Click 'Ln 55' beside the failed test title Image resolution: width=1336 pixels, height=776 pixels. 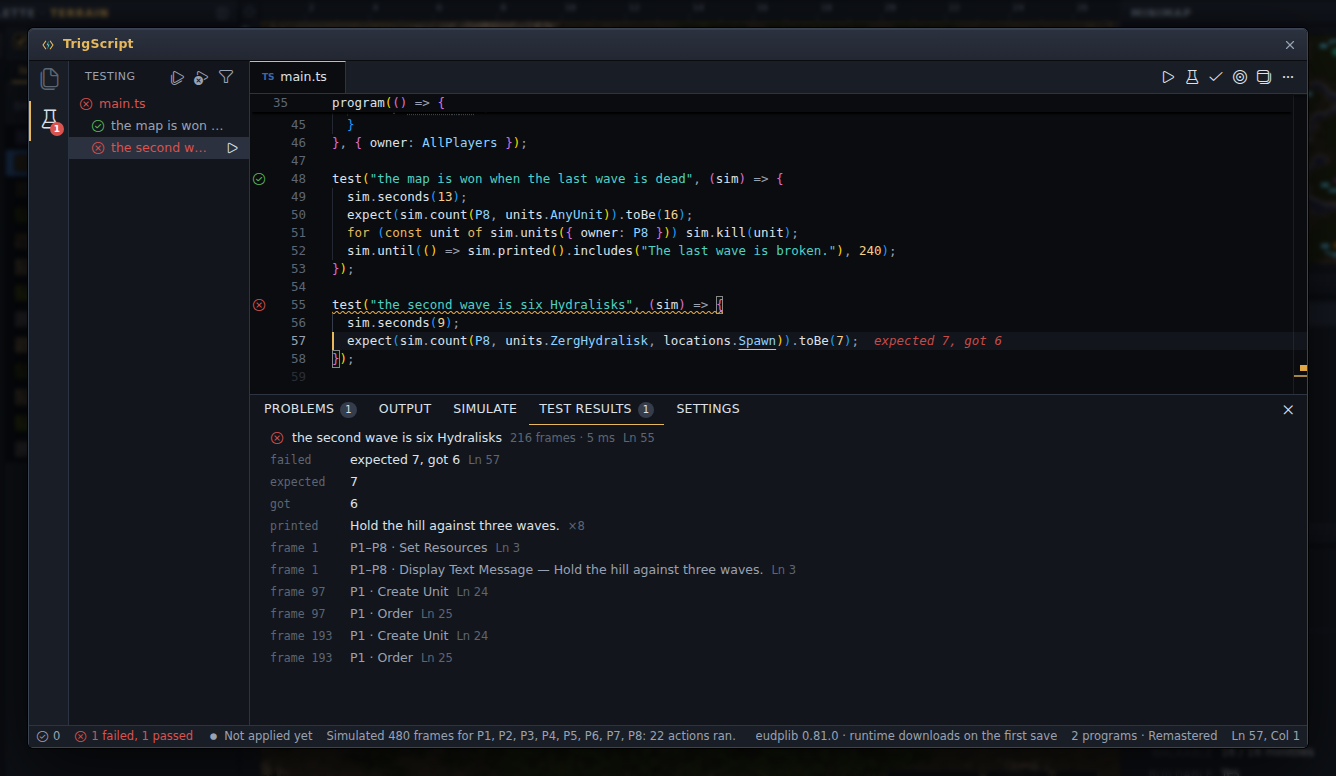pyautogui.click(x=639, y=438)
